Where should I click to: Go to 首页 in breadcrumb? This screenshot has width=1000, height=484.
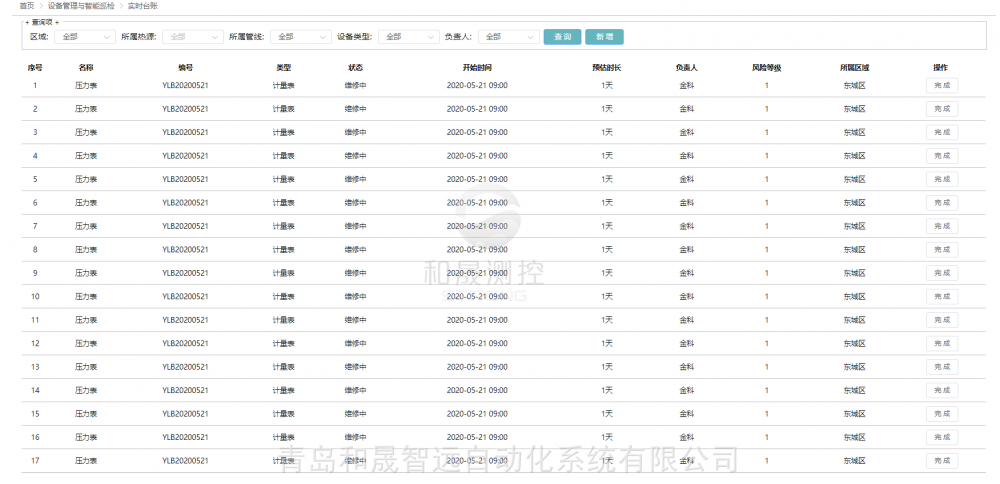(27, 6)
